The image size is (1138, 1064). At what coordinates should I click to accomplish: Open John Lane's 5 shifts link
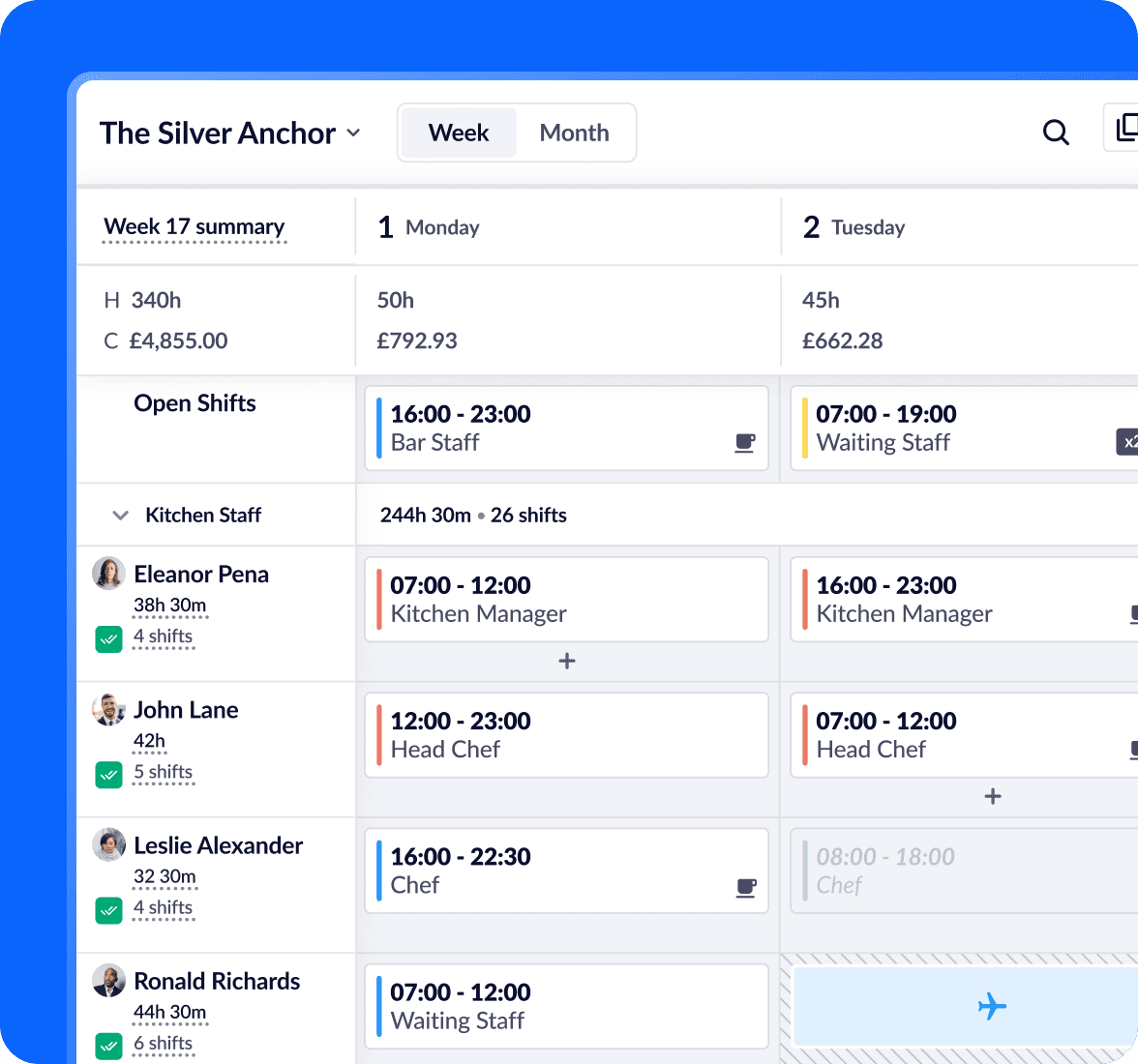click(163, 773)
